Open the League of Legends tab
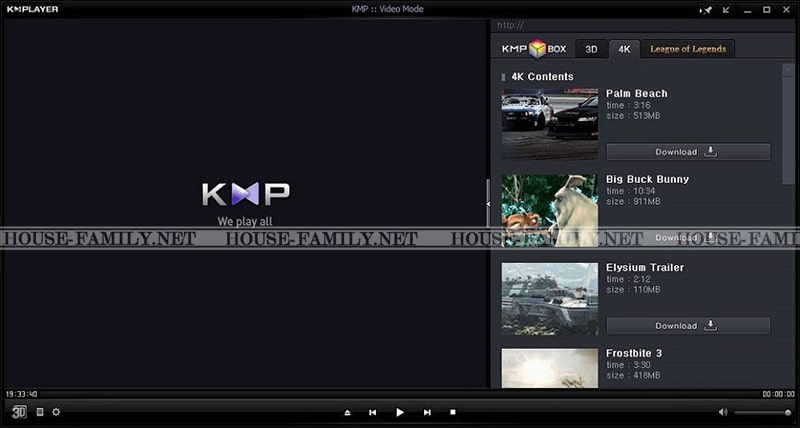 click(x=688, y=49)
